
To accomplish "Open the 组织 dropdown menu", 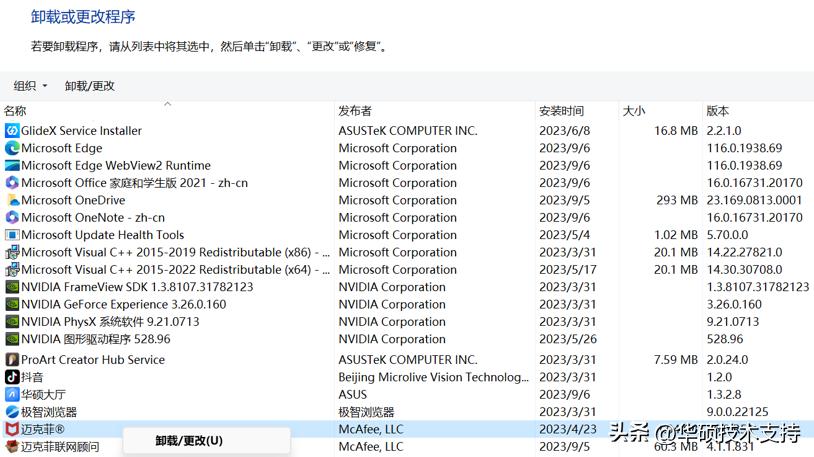I will click(x=30, y=86).
